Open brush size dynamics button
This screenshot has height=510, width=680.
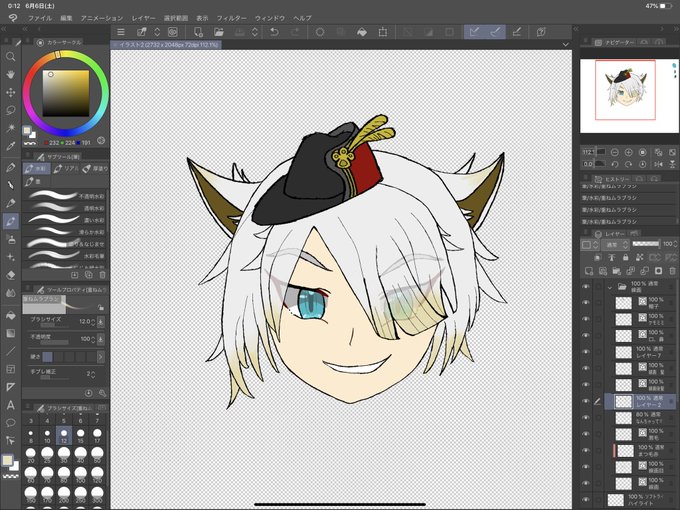[x=101, y=321]
